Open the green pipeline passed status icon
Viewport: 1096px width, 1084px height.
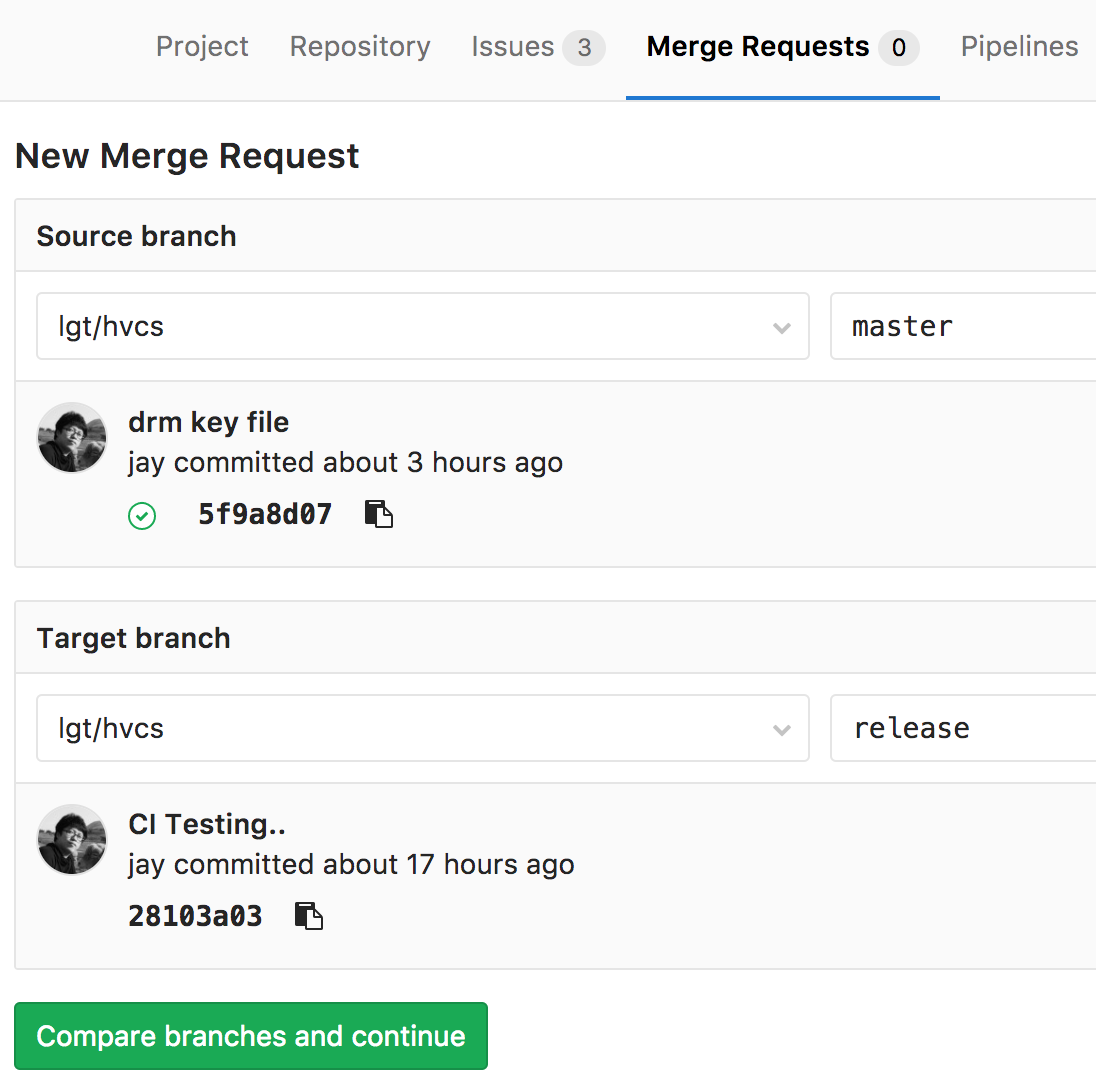pos(142,516)
